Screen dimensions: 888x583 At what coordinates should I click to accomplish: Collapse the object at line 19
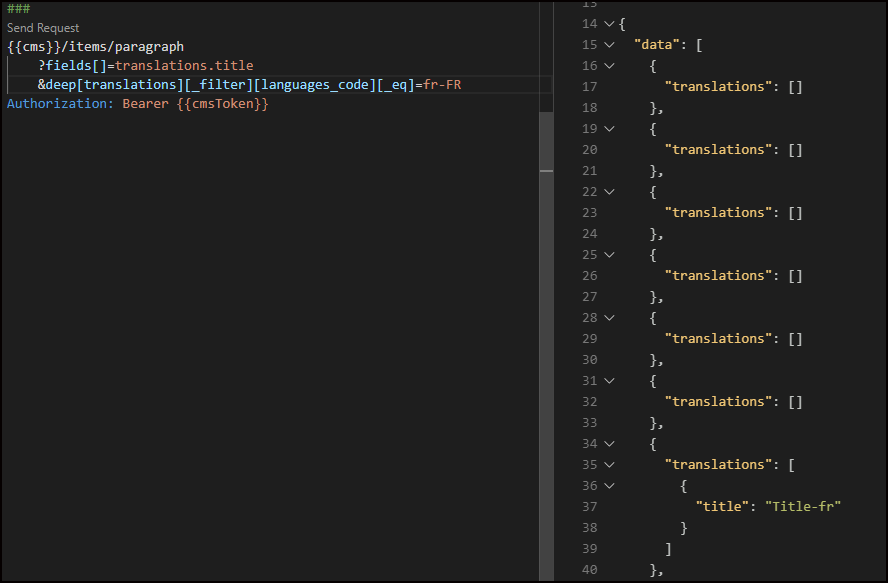(609, 129)
